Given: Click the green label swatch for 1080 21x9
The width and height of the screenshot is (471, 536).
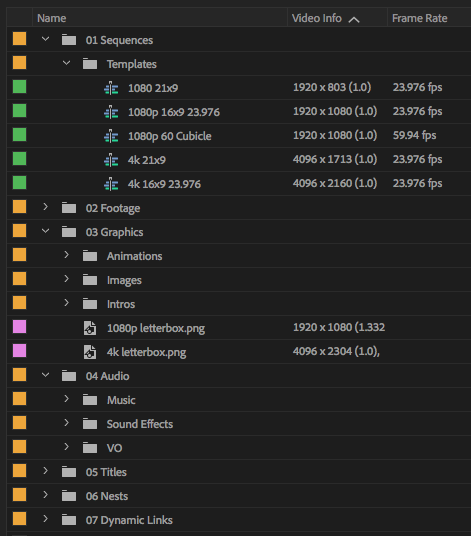Looking at the screenshot, I should point(19,87).
